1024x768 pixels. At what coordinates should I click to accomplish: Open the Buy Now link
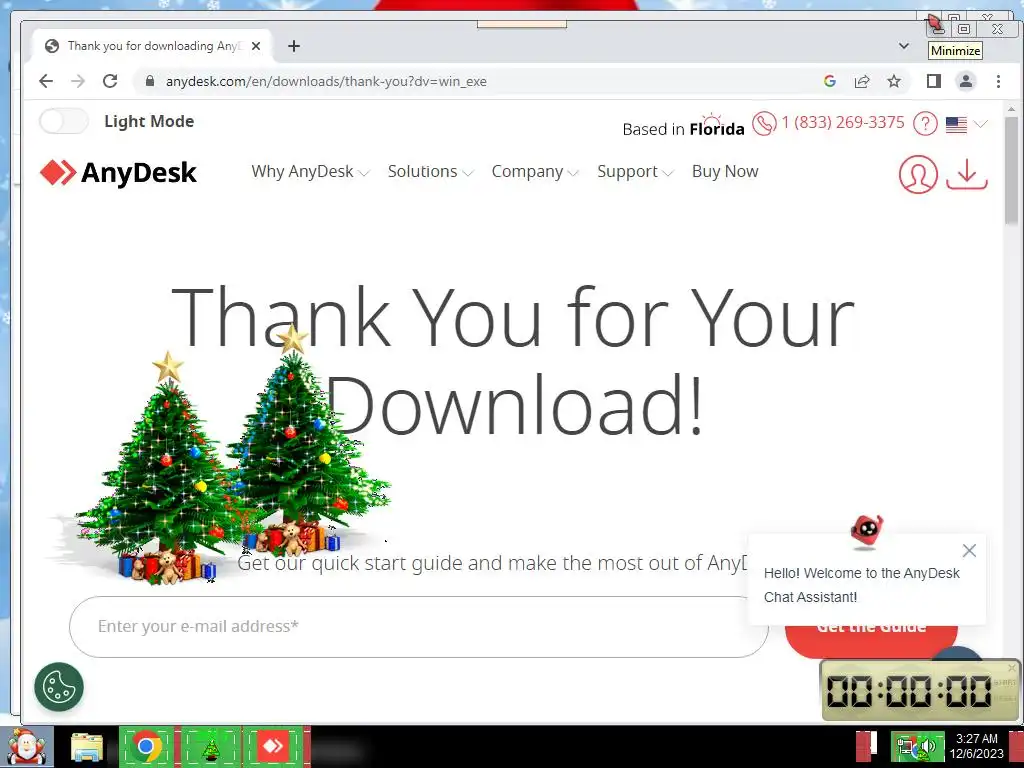[725, 171]
